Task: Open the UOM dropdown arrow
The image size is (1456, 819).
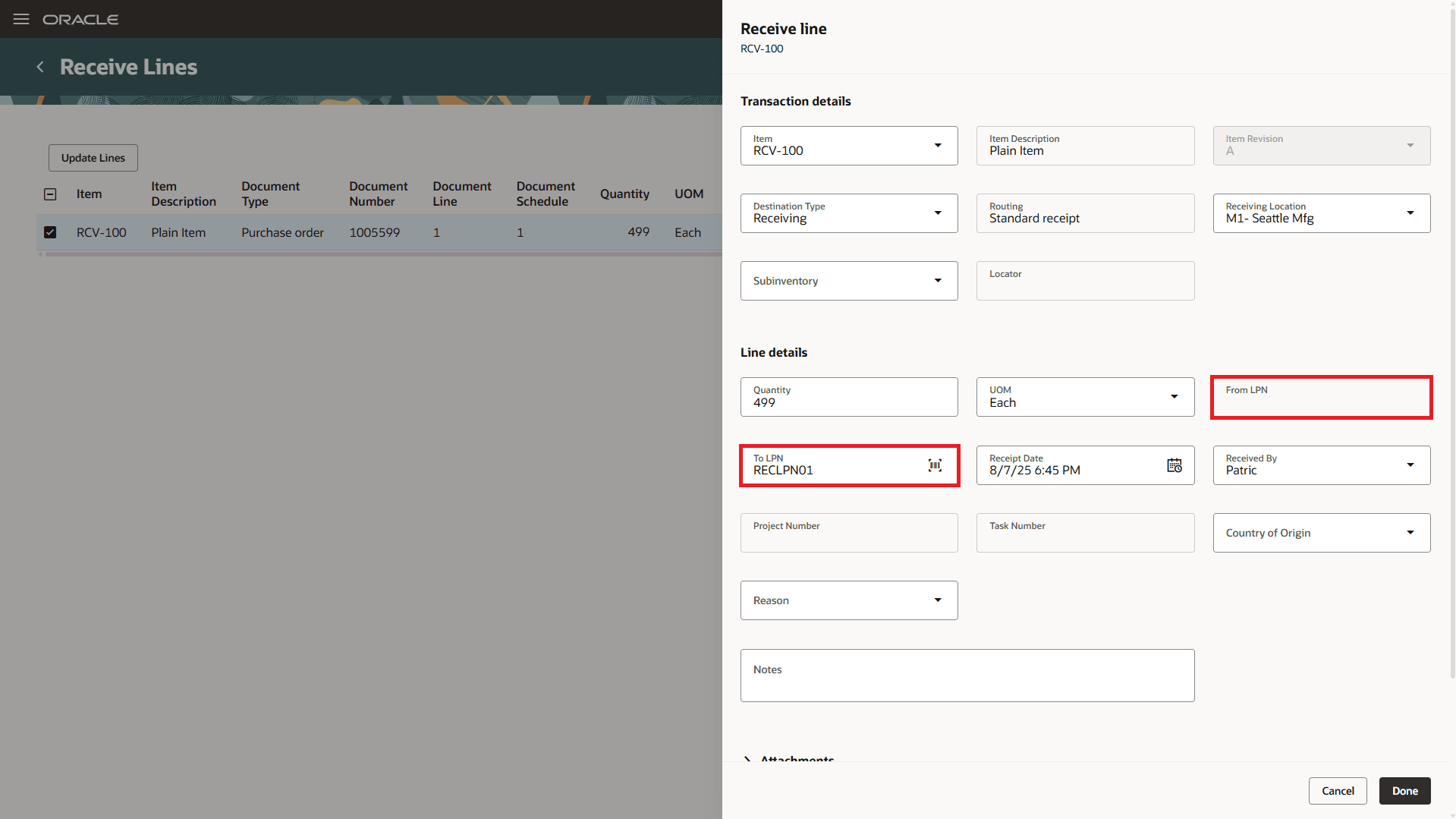Action: pyautogui.click(x=1174, y=397)
